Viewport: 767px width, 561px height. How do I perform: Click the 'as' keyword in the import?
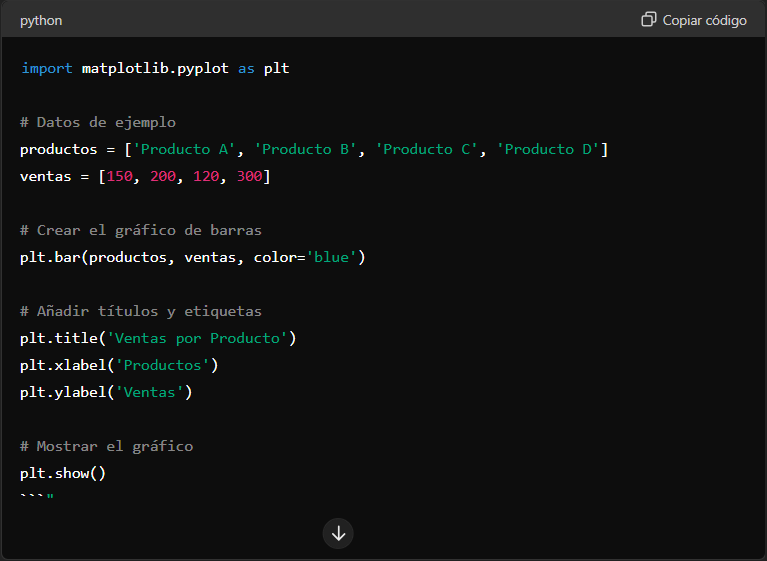coord(246,68)
